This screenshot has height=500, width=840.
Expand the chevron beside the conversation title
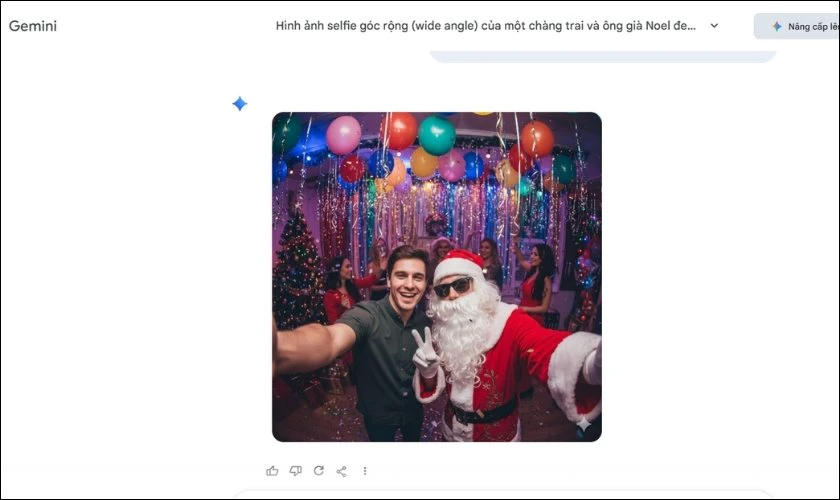click(x=714, y=26)
